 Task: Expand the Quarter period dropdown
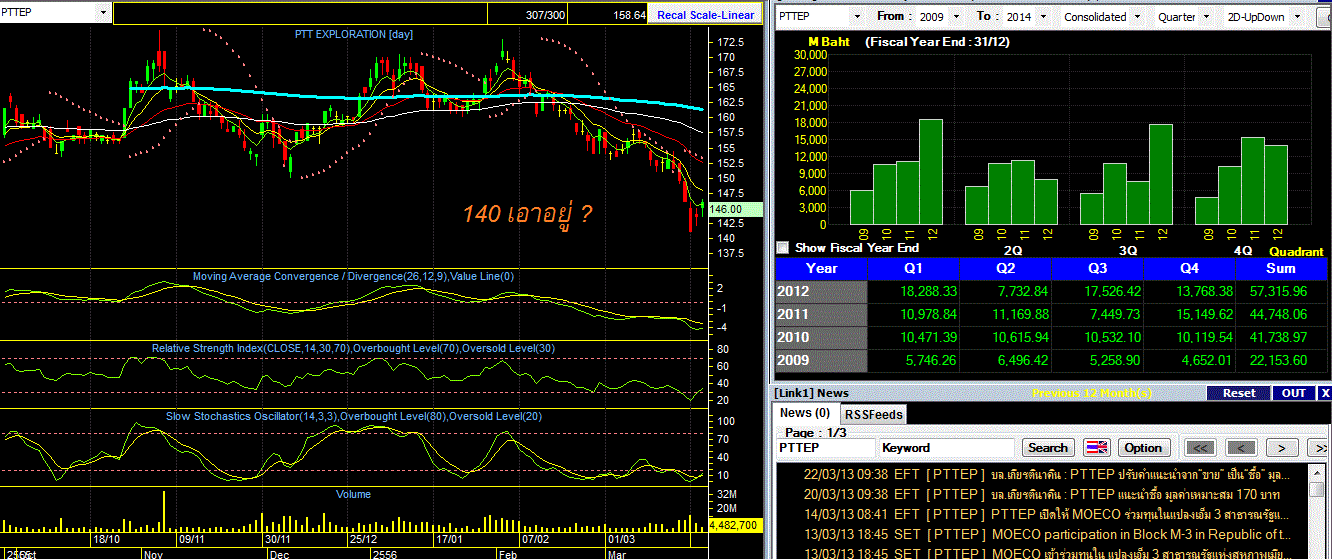coord(1204,17)
